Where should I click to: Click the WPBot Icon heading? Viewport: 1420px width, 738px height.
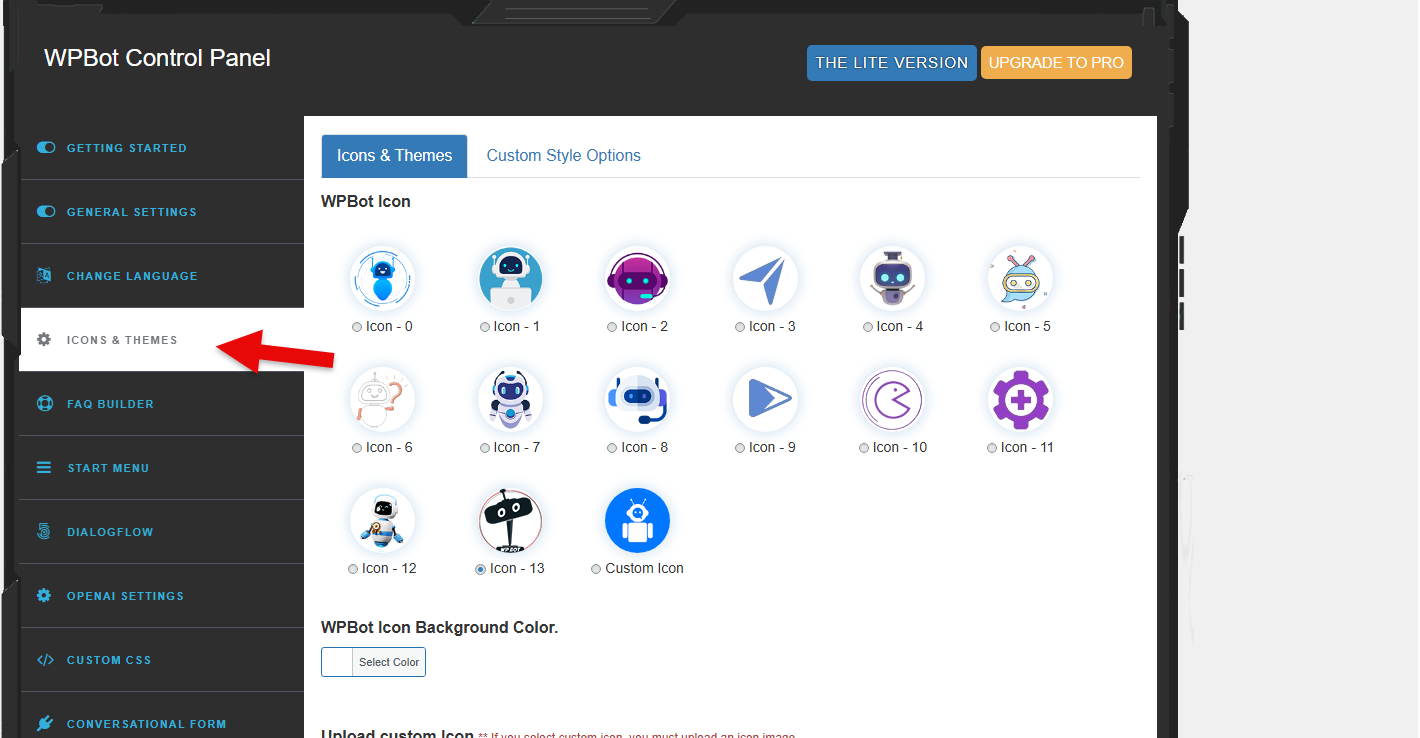[366, 201]
